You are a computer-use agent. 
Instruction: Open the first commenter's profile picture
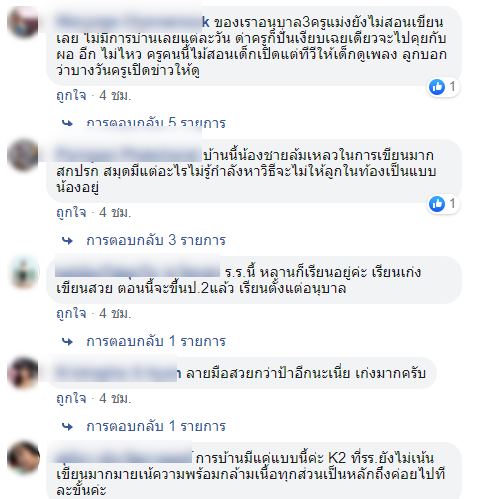[x=23, y=22]
